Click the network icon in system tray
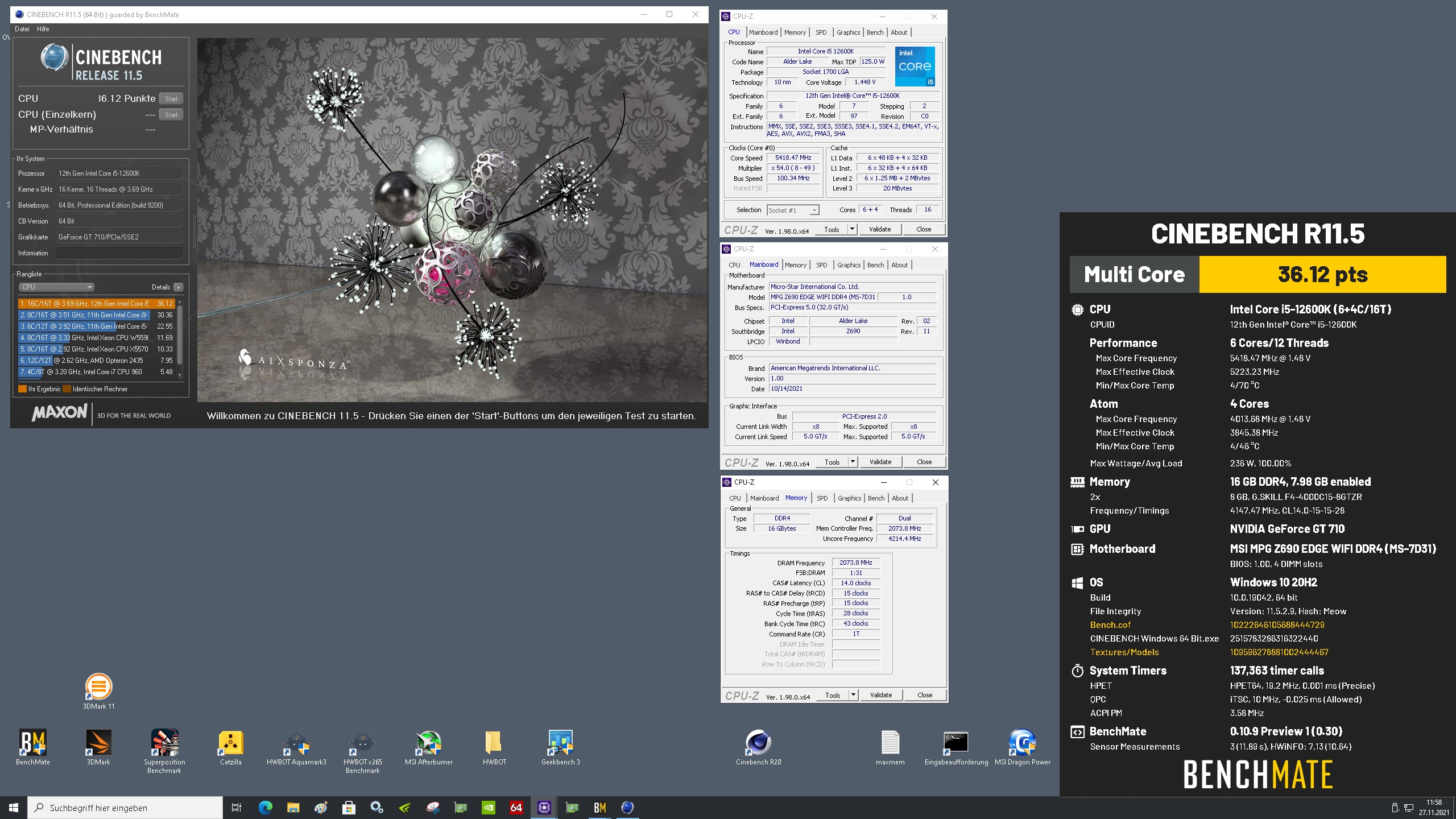Screen dimensions: 1456x819 1408,808
